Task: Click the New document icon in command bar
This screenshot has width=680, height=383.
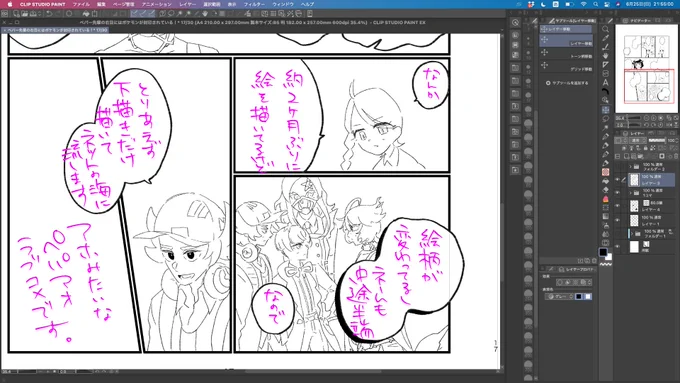Action: click(x=16, y=13)
